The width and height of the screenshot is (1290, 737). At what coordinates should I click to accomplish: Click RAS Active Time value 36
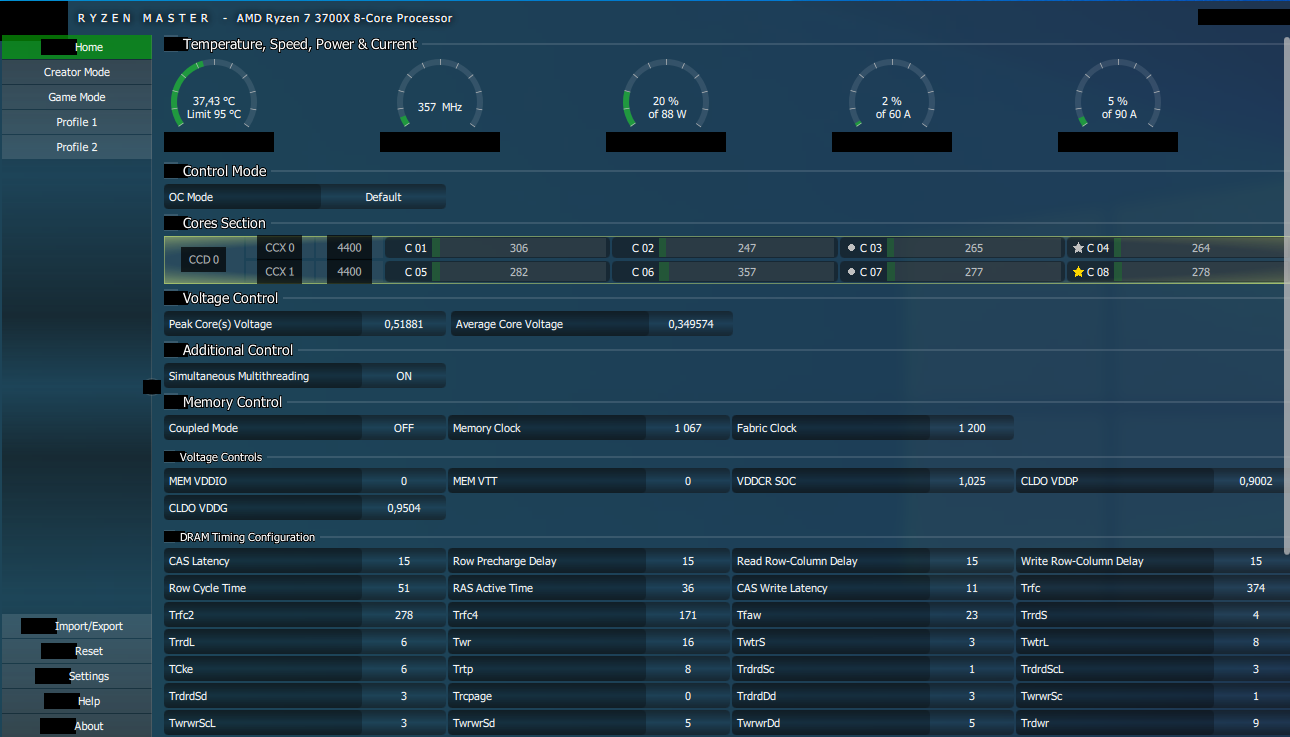pyautogui.click(x=688, y=588)
